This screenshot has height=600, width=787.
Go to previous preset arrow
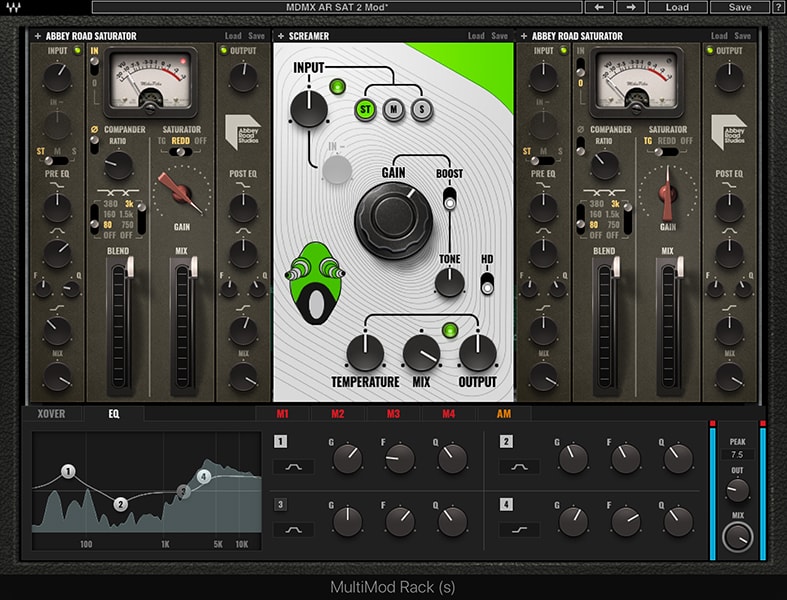tap(599, 7)
